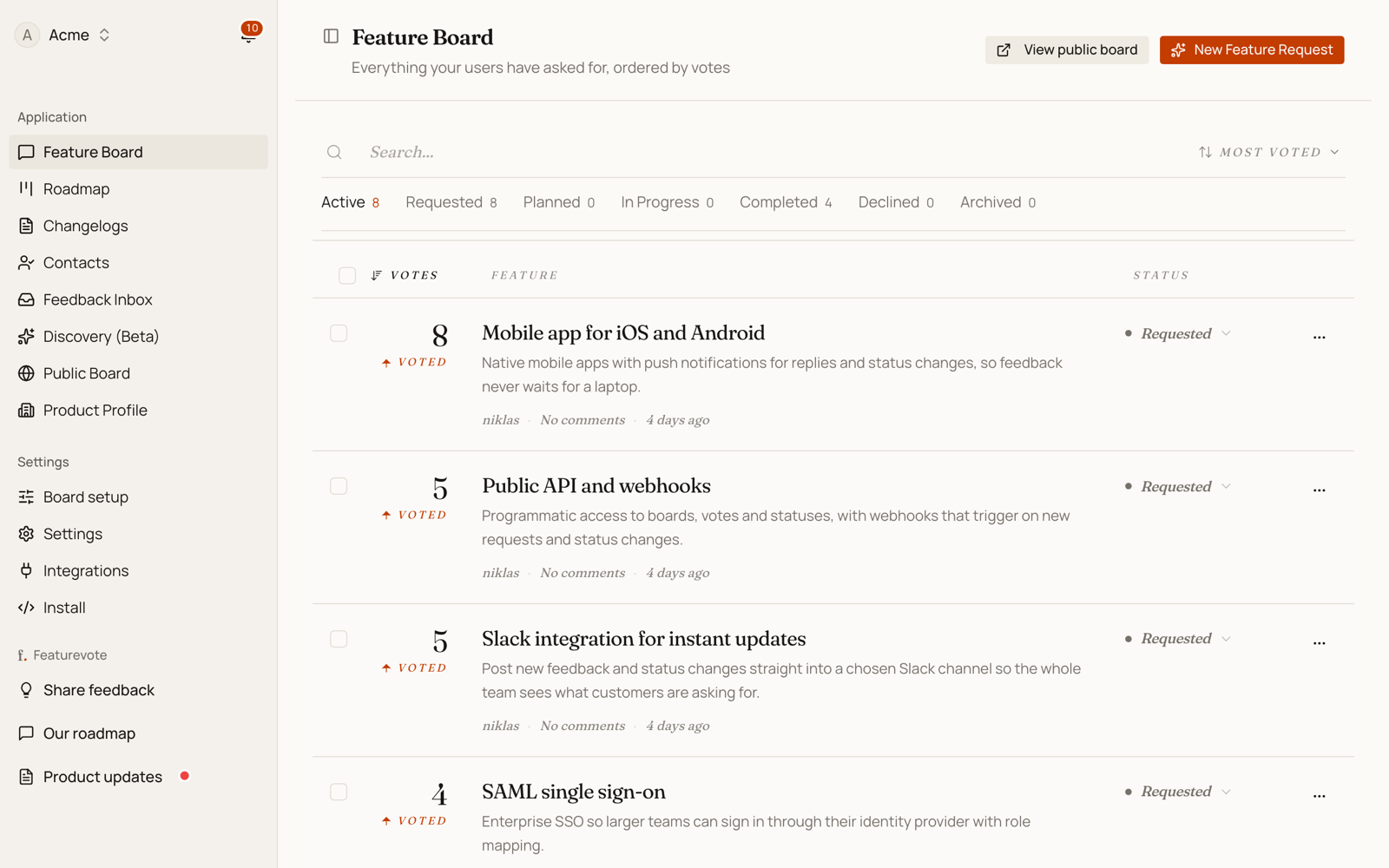Image resolution: width=1389 pixels, height=868 pixels.
Task: Check the Public API and webhooks checkbox
Action: (339, 486)
